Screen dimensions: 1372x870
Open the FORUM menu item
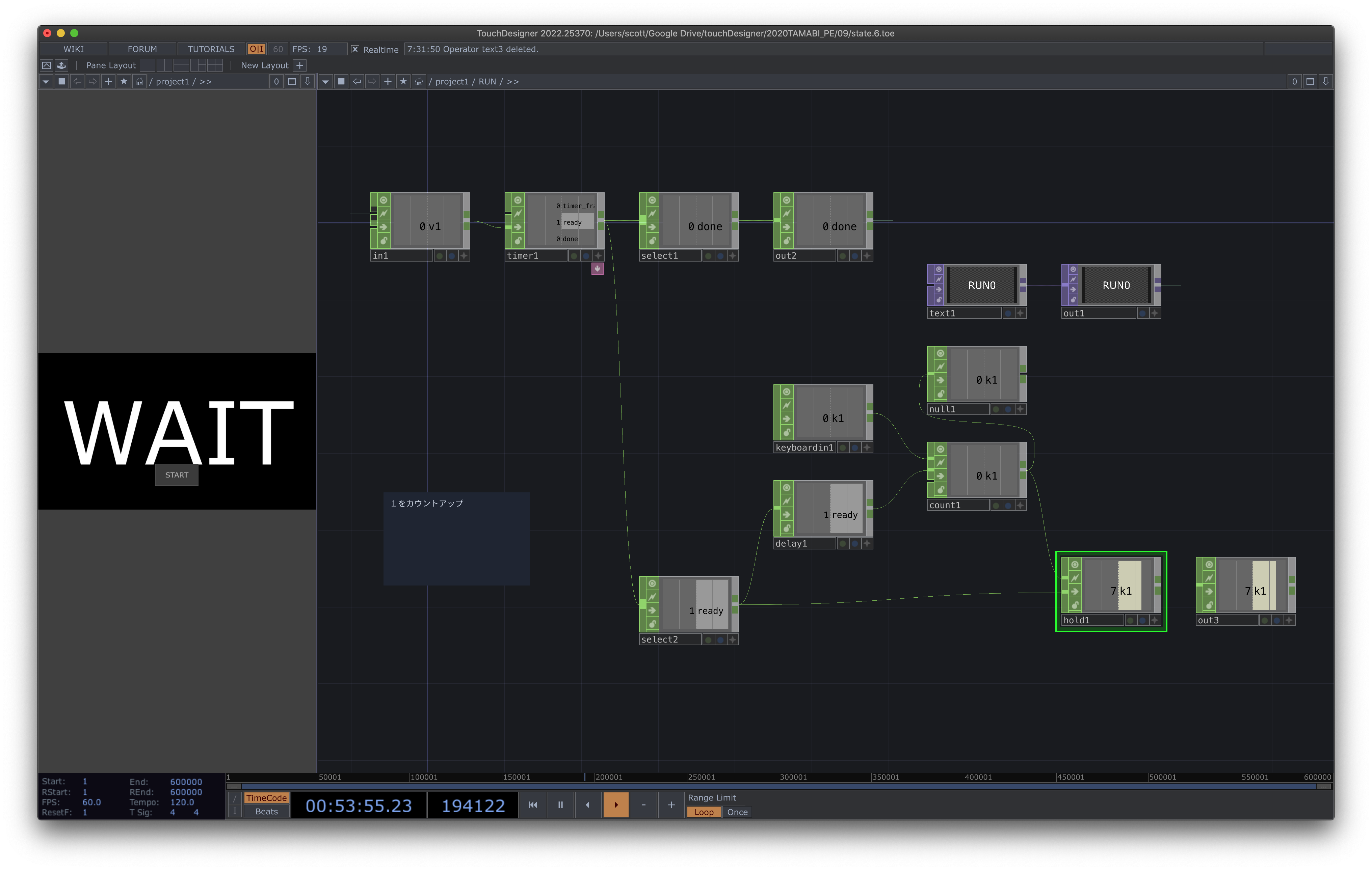tap(142, 49)
